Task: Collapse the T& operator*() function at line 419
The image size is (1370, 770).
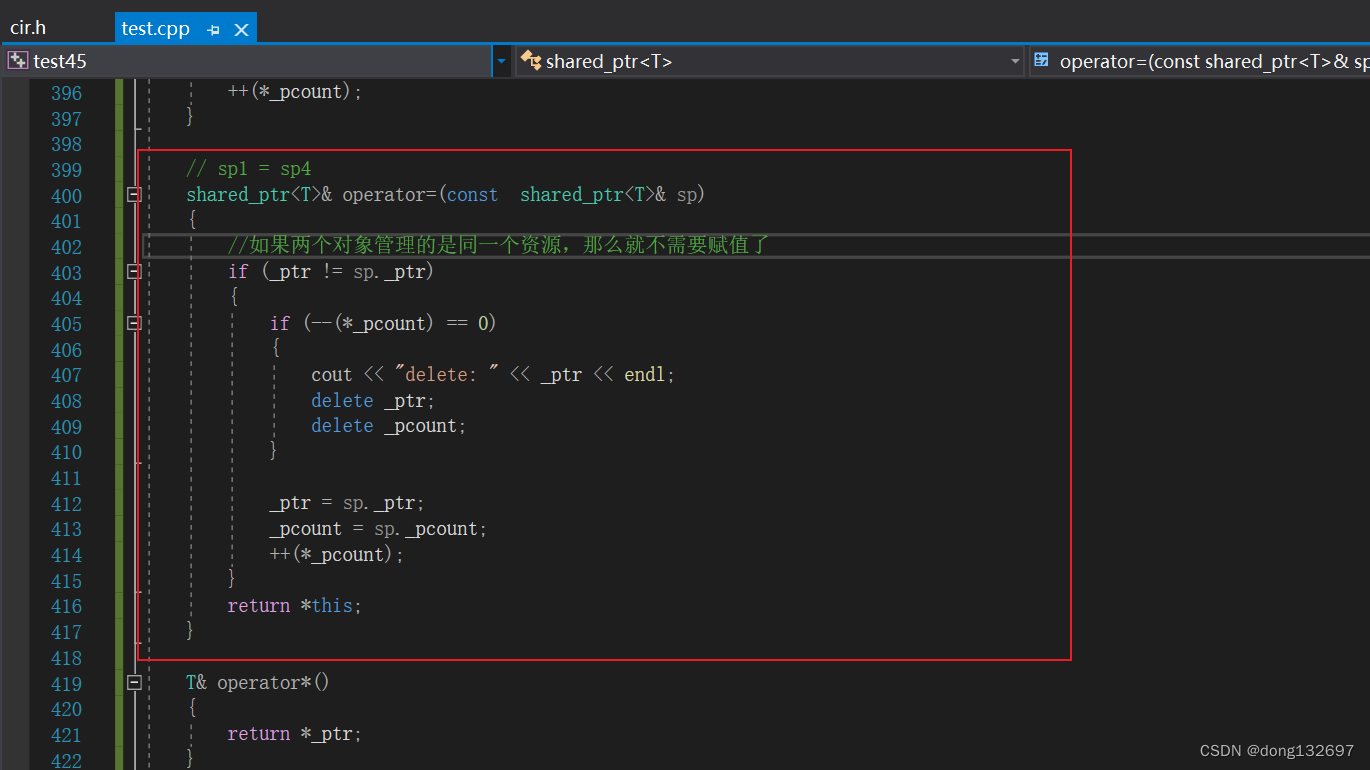Action: coord(134,682)
